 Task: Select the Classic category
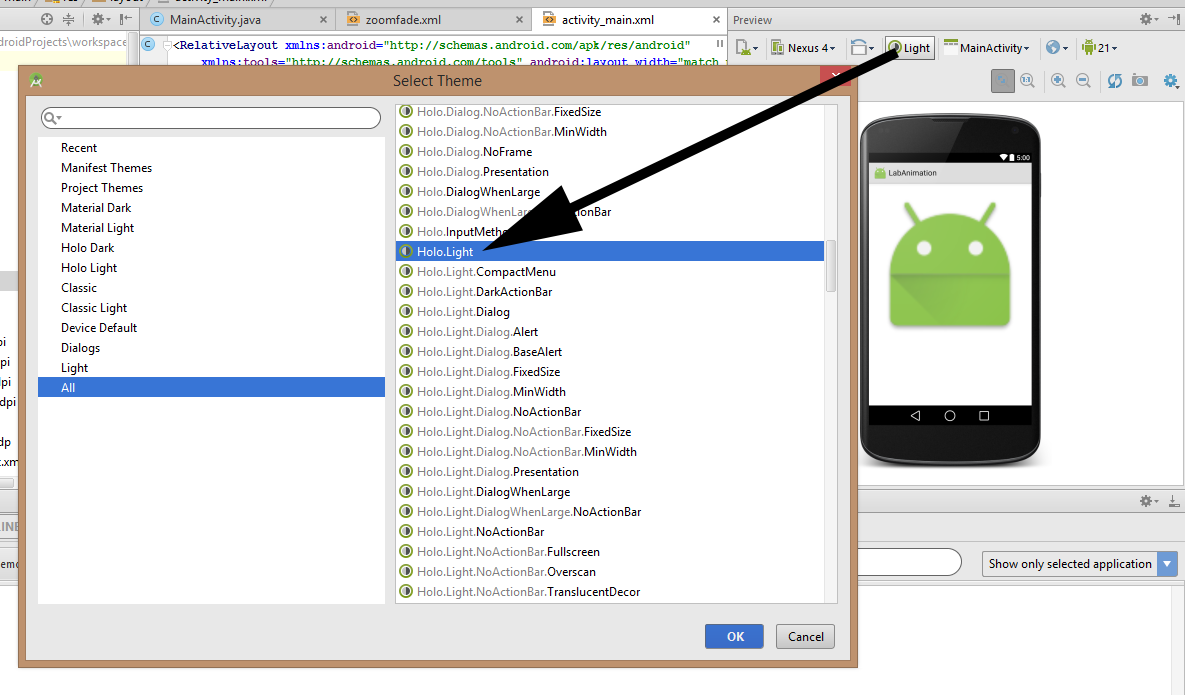[211, 288]
